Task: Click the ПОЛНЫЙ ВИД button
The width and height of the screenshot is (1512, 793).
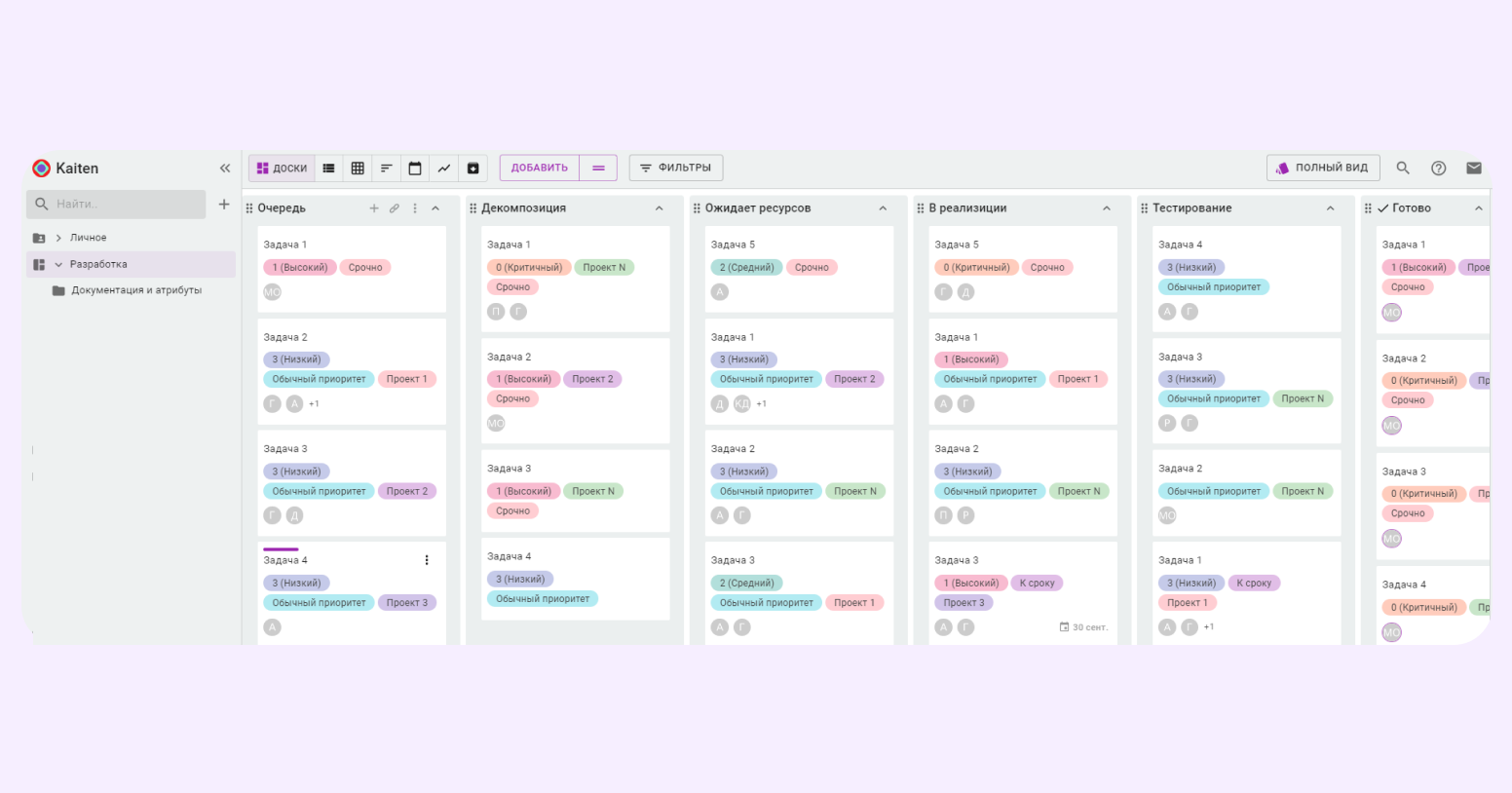Action: pyautogui.click(x=1322, y=169)
